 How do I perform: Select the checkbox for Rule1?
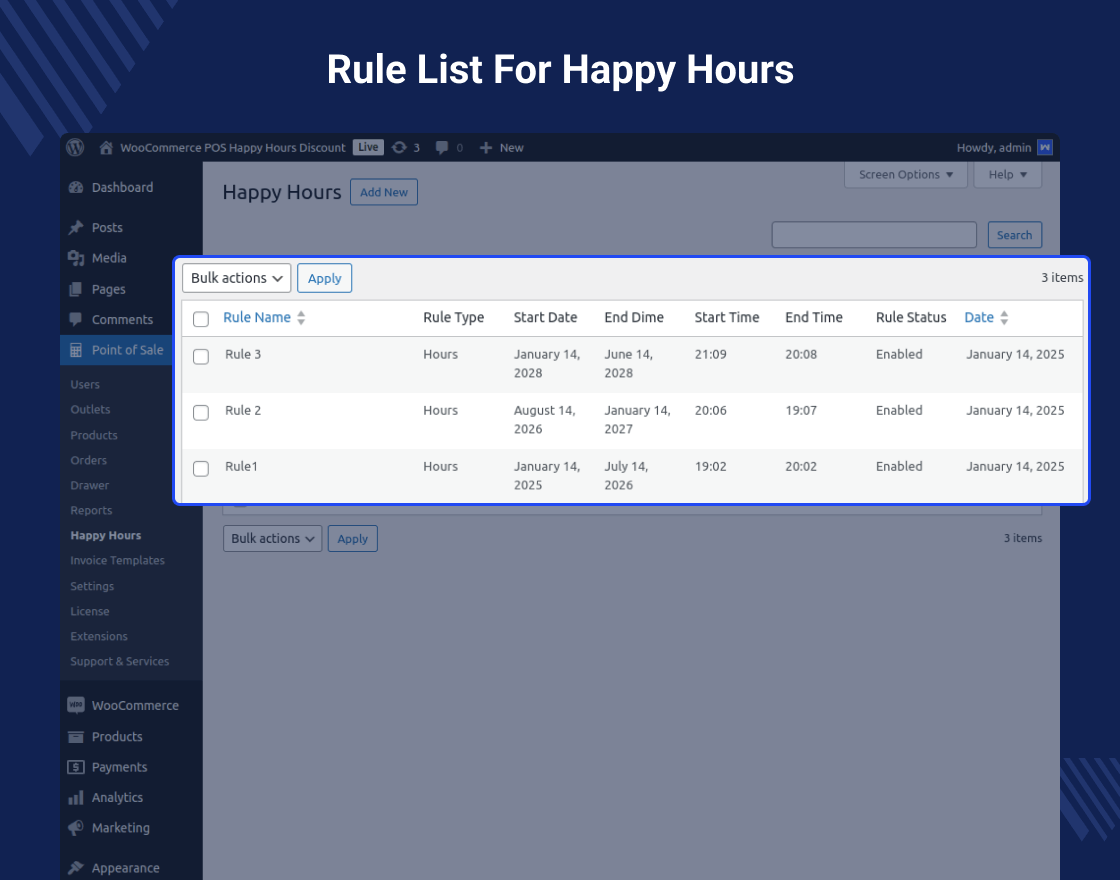click(200, 468)
